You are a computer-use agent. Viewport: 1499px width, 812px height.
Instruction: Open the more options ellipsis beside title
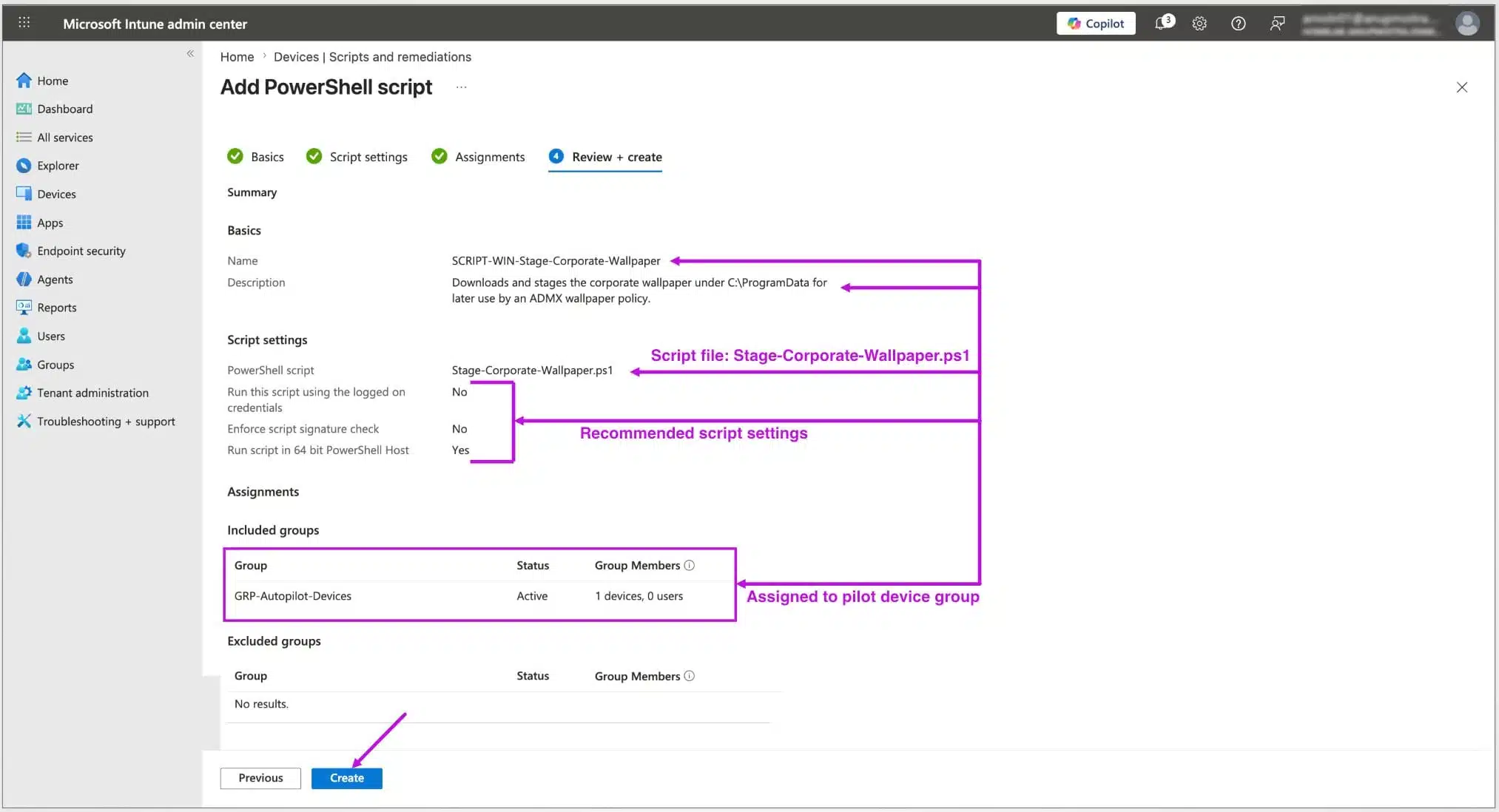[x=461, y=87]
